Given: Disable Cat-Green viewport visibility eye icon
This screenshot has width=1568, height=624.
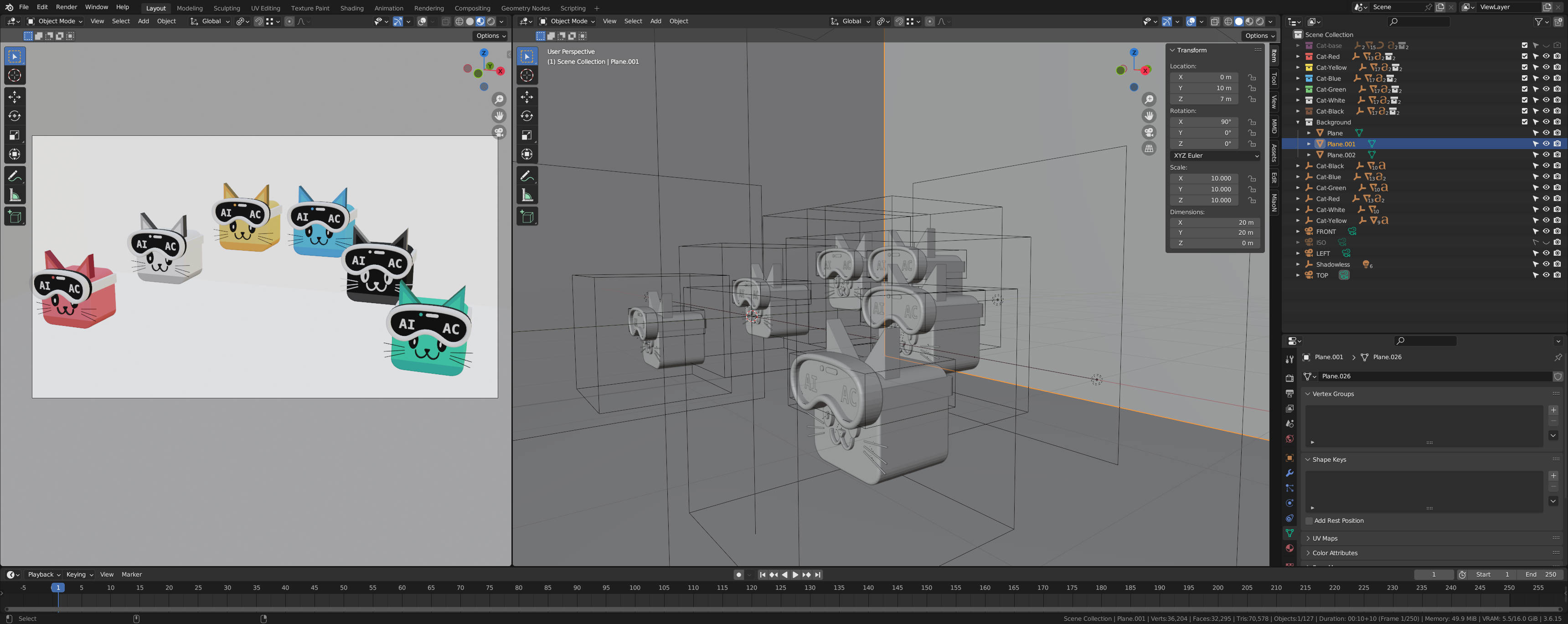Looking at the screenshot, I should [1546, 89].
